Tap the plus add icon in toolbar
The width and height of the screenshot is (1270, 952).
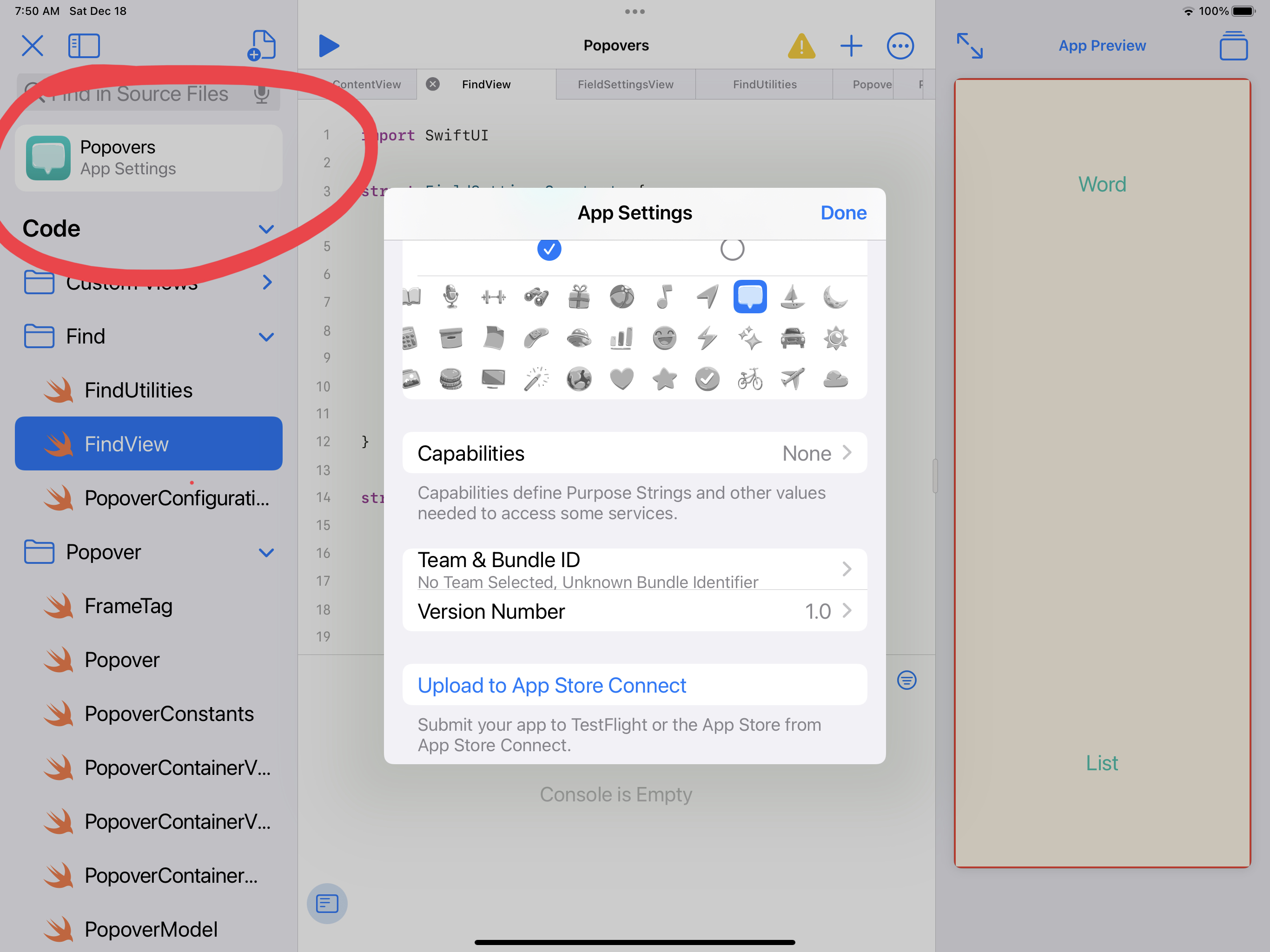click(x=851, y=46)
